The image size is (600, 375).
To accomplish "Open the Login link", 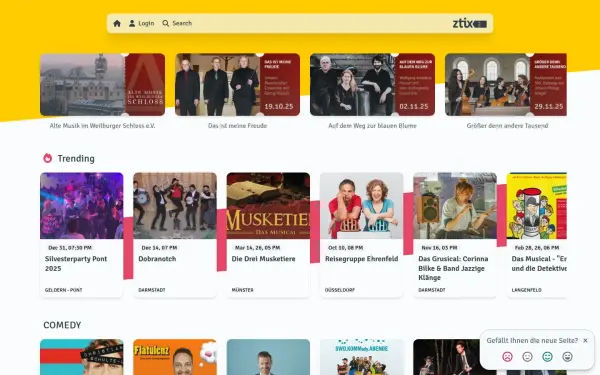I will click(141, 23).
